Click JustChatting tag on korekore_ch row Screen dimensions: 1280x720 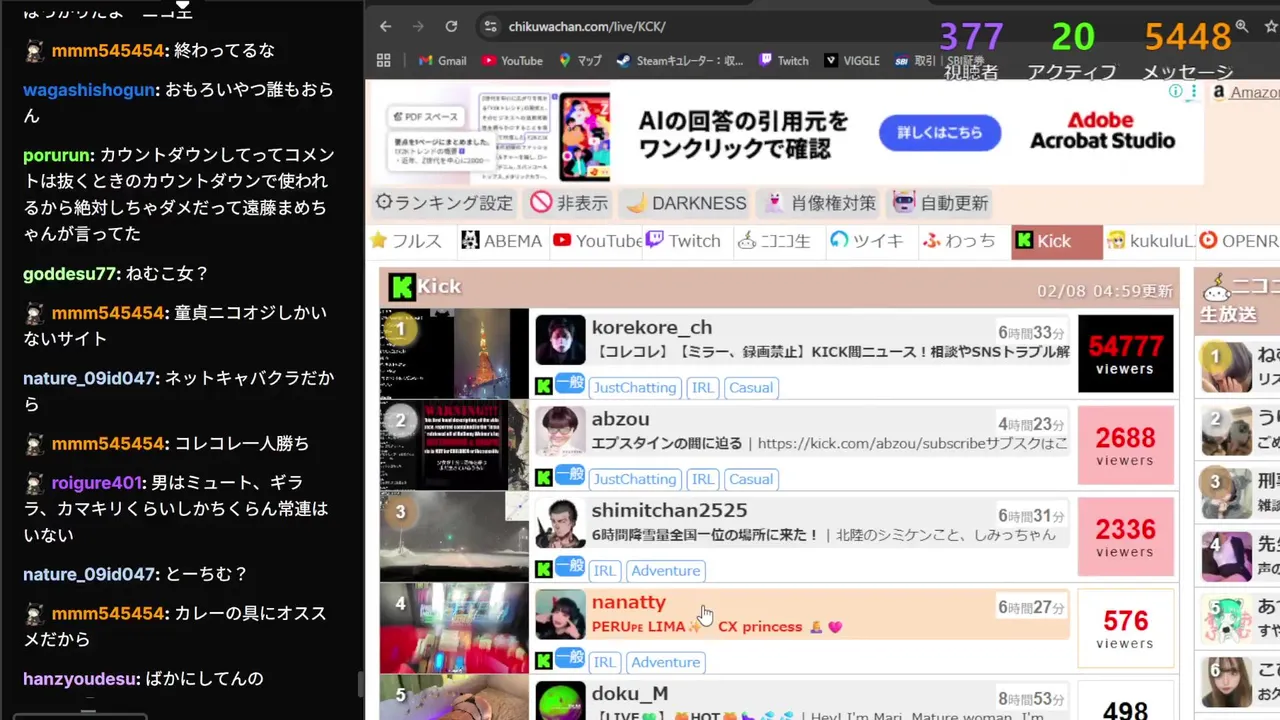coord(634,387)
